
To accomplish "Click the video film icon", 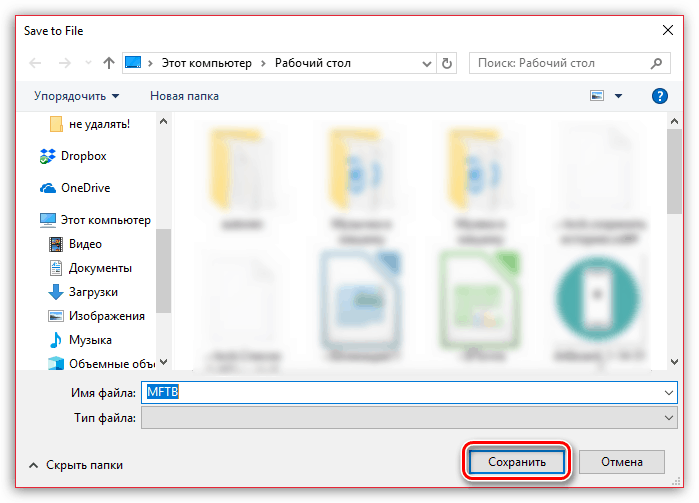I will pos(56,244).
